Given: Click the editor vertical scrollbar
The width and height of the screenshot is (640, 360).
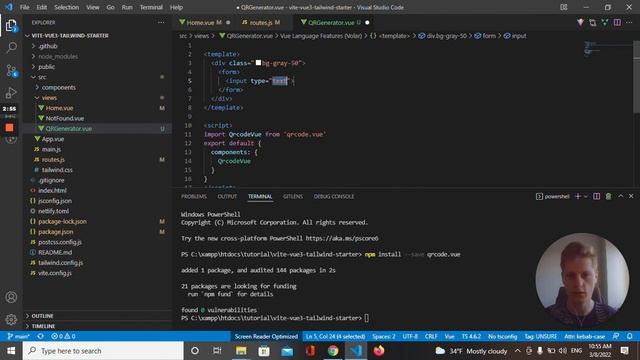Looking at the screenshot, I should tap(637, 77).
